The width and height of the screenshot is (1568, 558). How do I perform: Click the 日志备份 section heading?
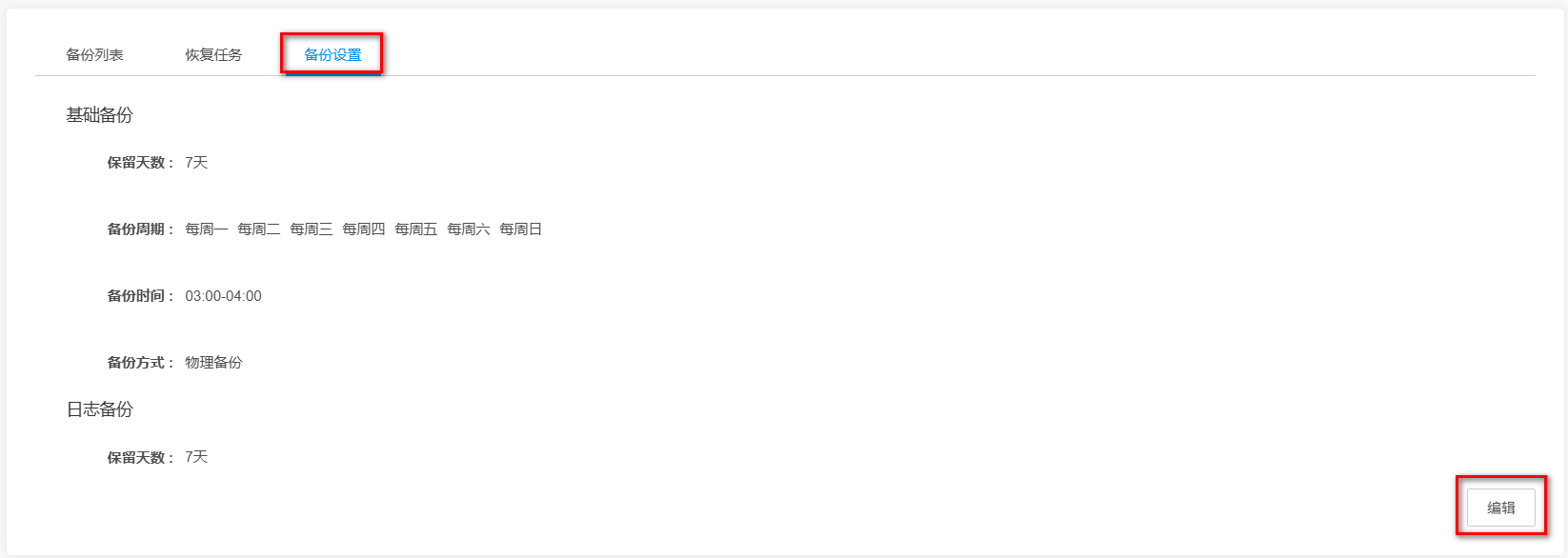[99, 409]
